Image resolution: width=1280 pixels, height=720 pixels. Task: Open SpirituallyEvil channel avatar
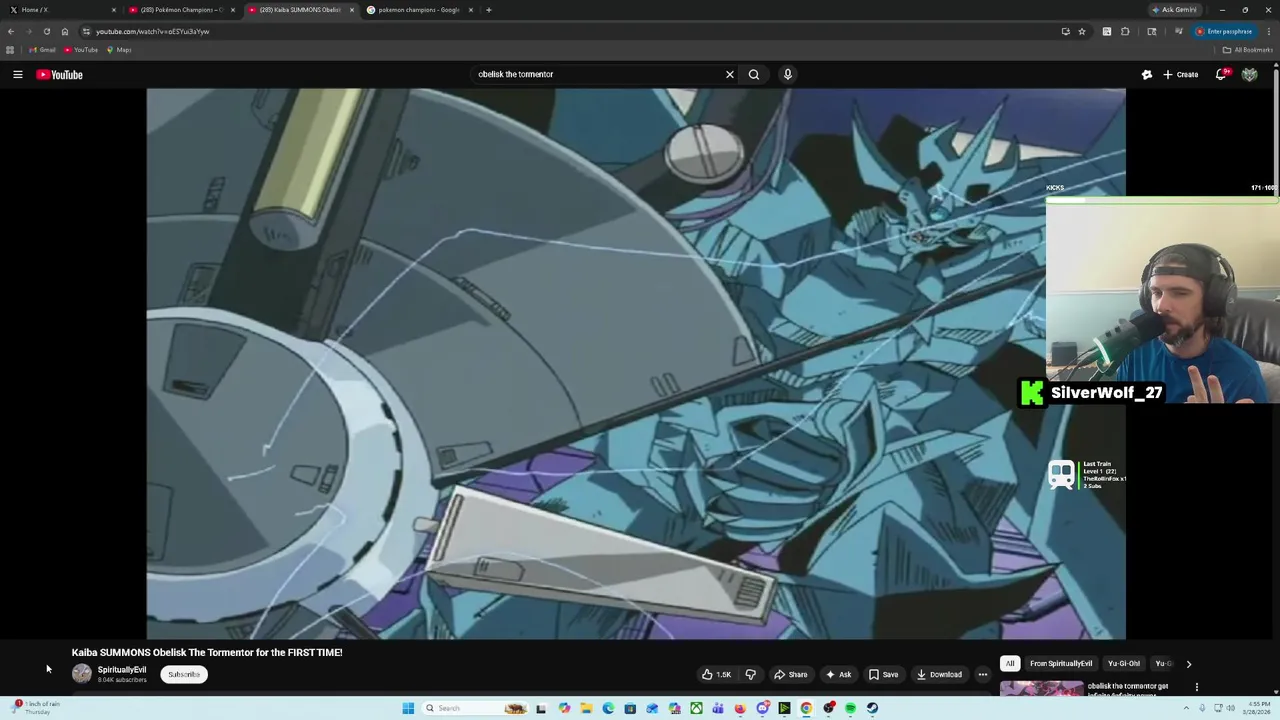point(82,674)
